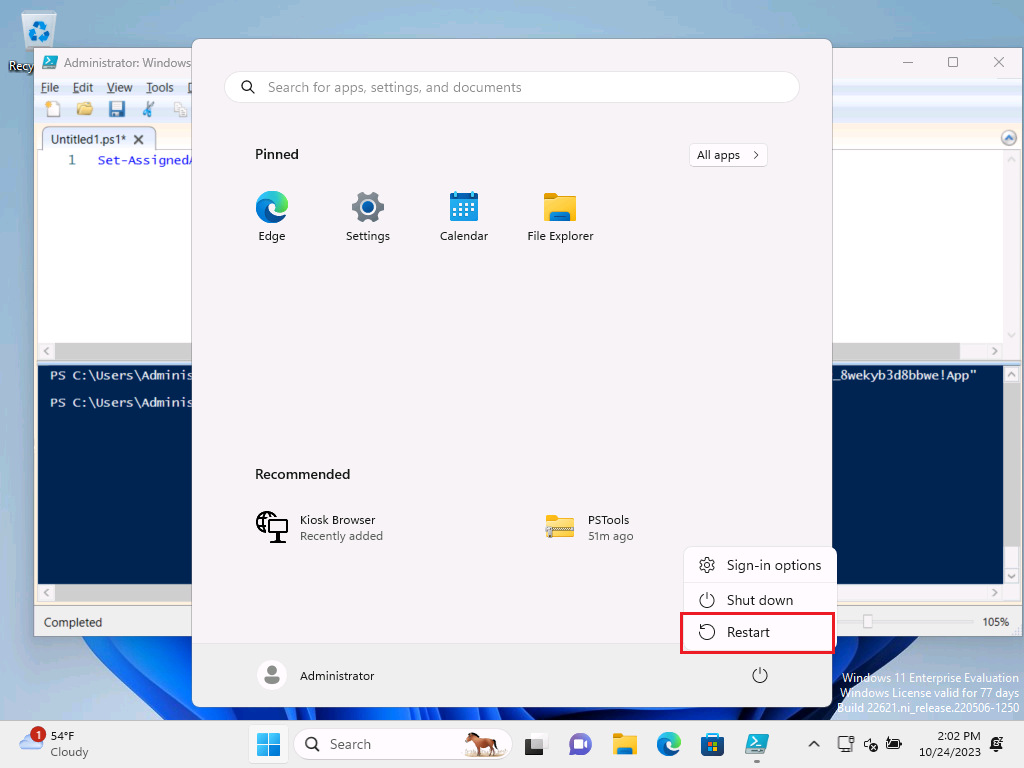This screenshot has height=768, width=1024.
Task: Click the power button icon
Action: coord(760,675)
